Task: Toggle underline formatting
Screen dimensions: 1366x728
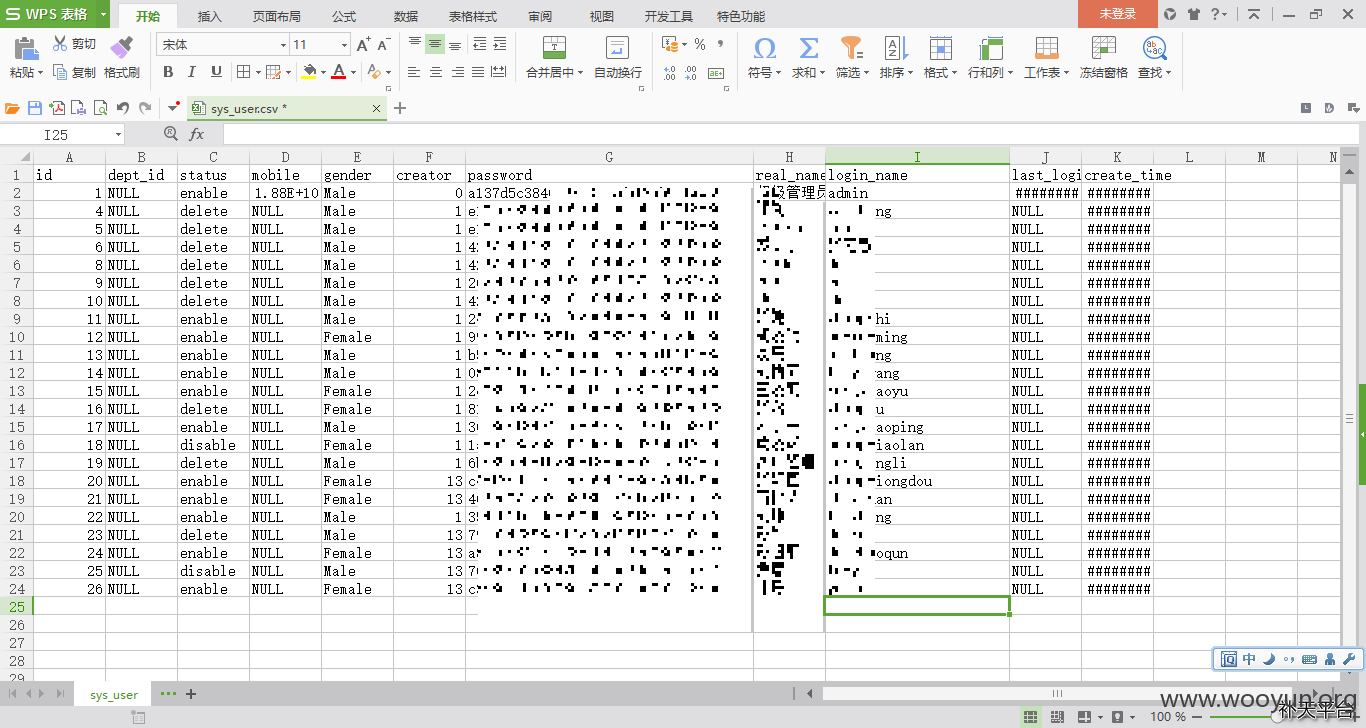Action: tap(216, 72)
